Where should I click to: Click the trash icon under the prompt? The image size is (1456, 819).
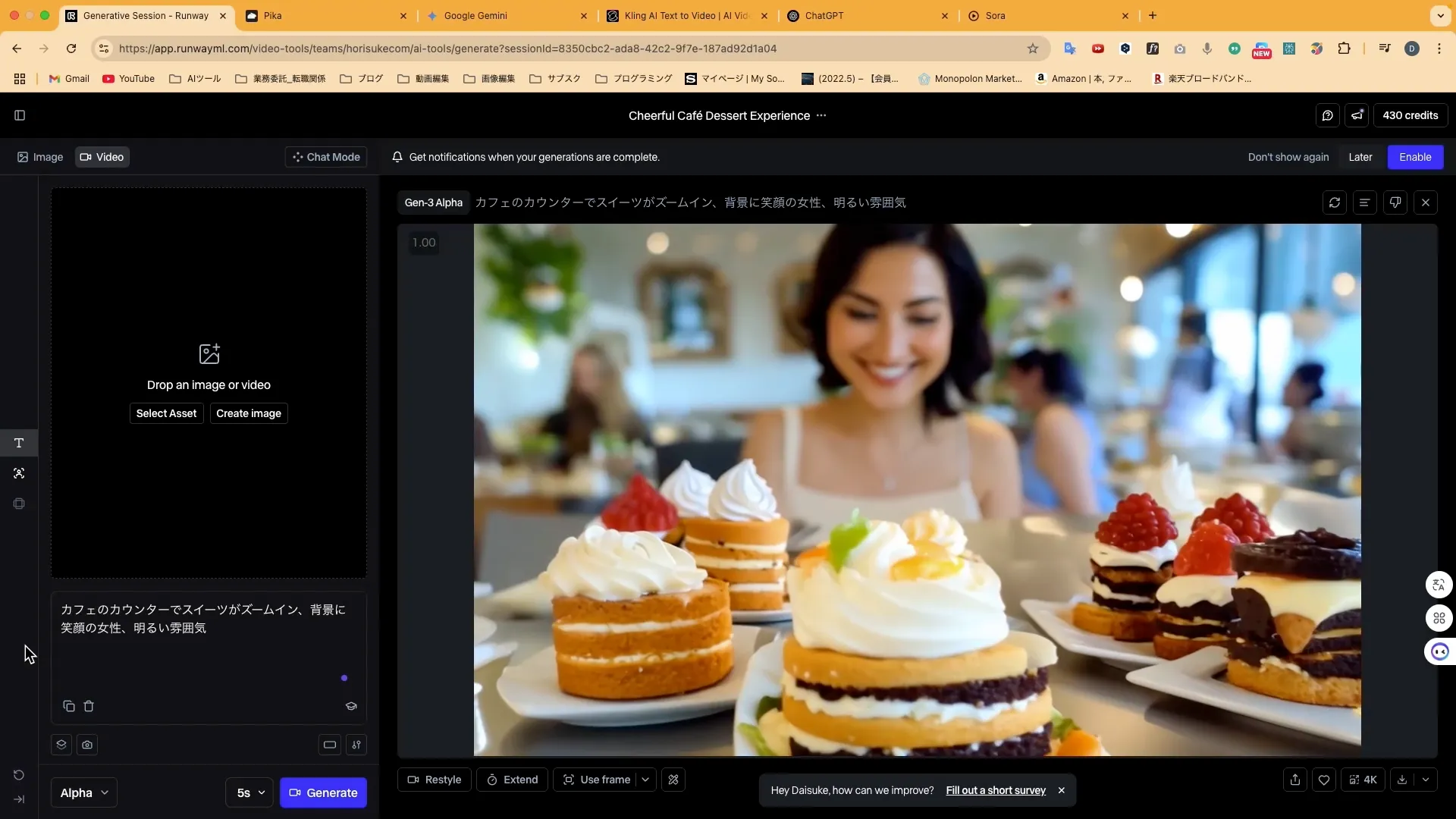[89, 706]
